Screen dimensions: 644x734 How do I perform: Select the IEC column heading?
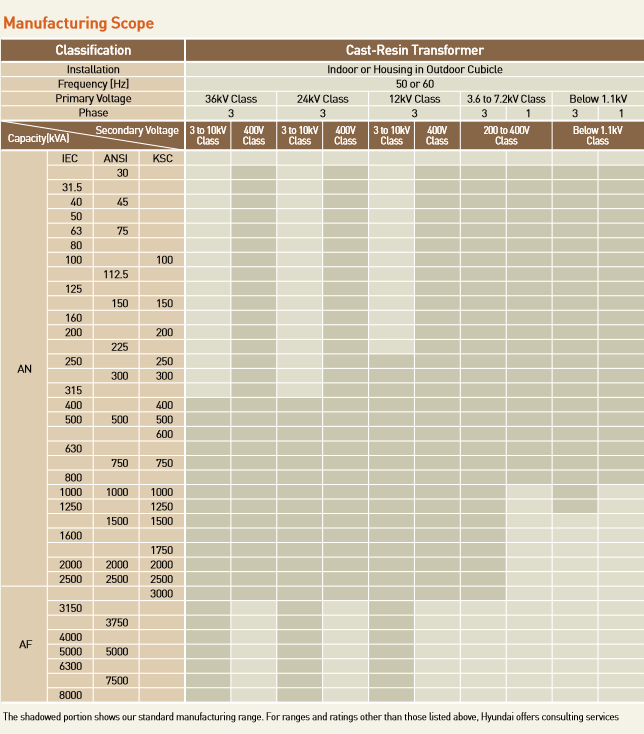pos(70,158)
